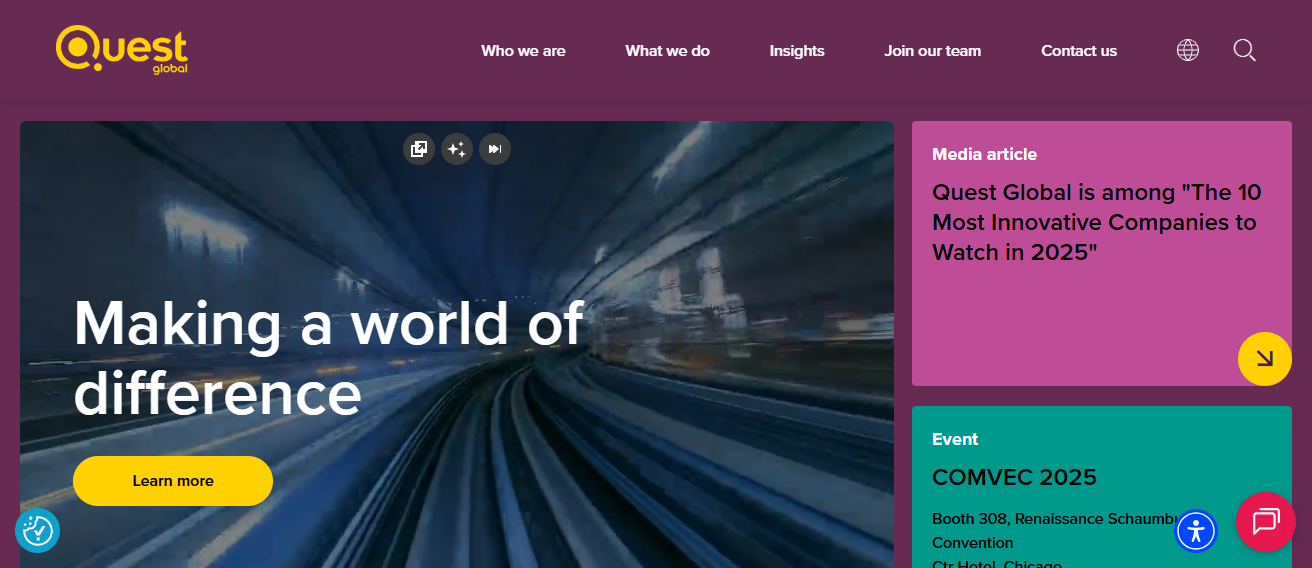This screenshot has height=568, width=1312.
Task: Click the sparkles icon on hero video
Action: point(457,149)
